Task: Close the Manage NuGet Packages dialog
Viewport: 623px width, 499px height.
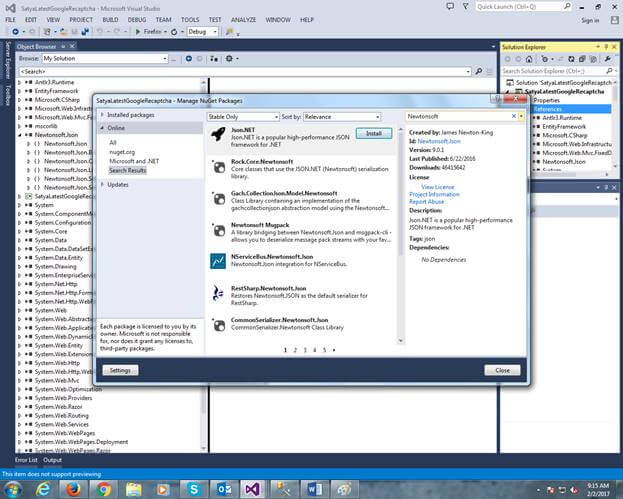Action: [502, 370]
